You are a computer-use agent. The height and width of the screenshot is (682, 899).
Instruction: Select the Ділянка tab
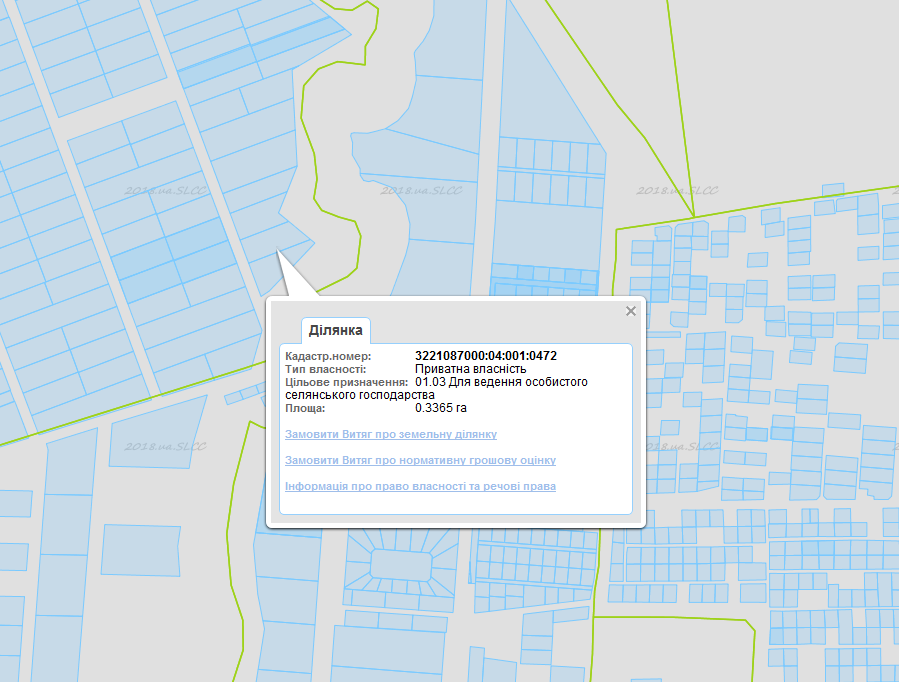coord(336,331)
